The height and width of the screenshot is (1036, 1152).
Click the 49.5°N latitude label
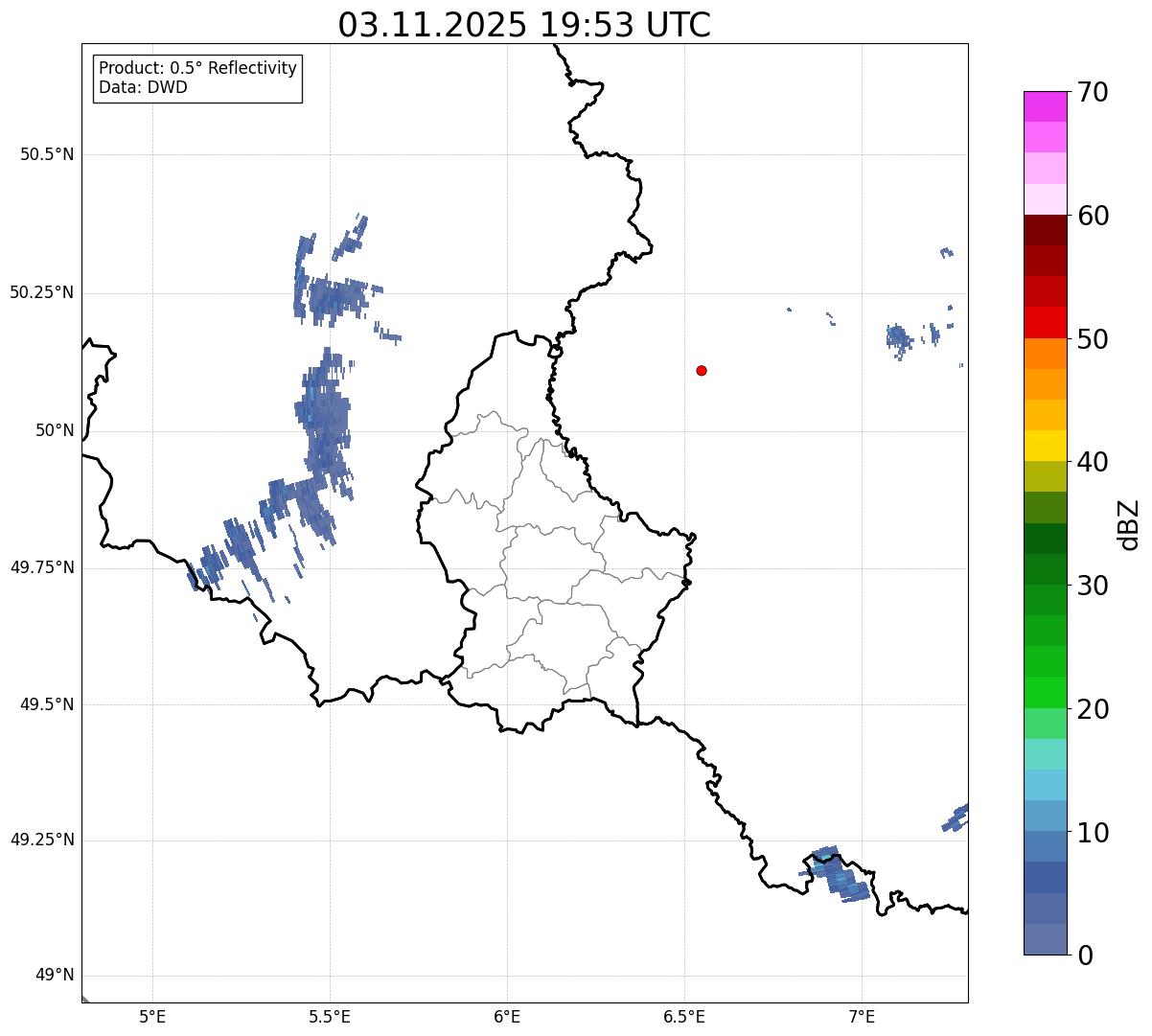point(47,704)
